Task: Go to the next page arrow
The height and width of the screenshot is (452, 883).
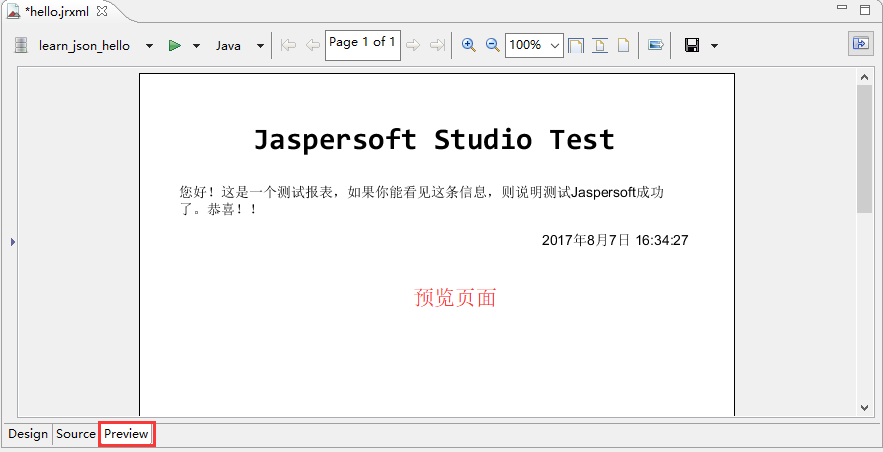Action: 413,45
